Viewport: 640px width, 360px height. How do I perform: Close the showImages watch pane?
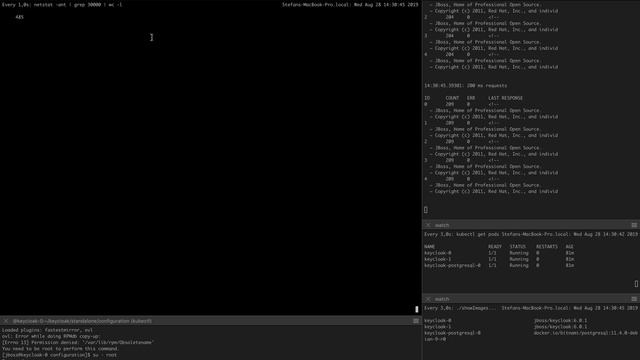[x=428, y=299]
